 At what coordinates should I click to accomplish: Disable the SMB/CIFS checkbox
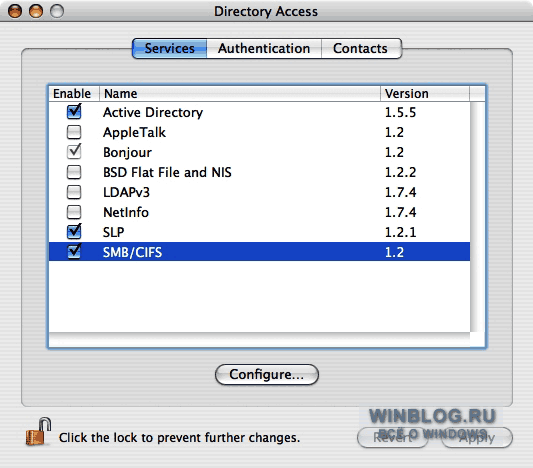[x=74, y=252]
